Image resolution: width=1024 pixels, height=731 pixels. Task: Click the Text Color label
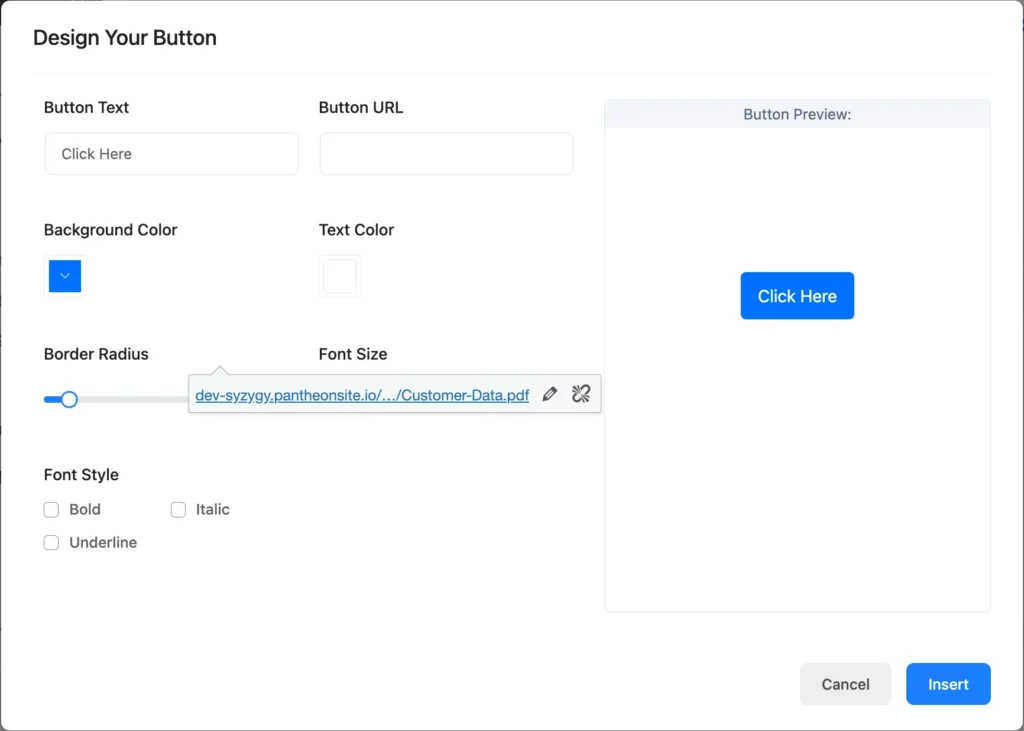coord(357,230)
